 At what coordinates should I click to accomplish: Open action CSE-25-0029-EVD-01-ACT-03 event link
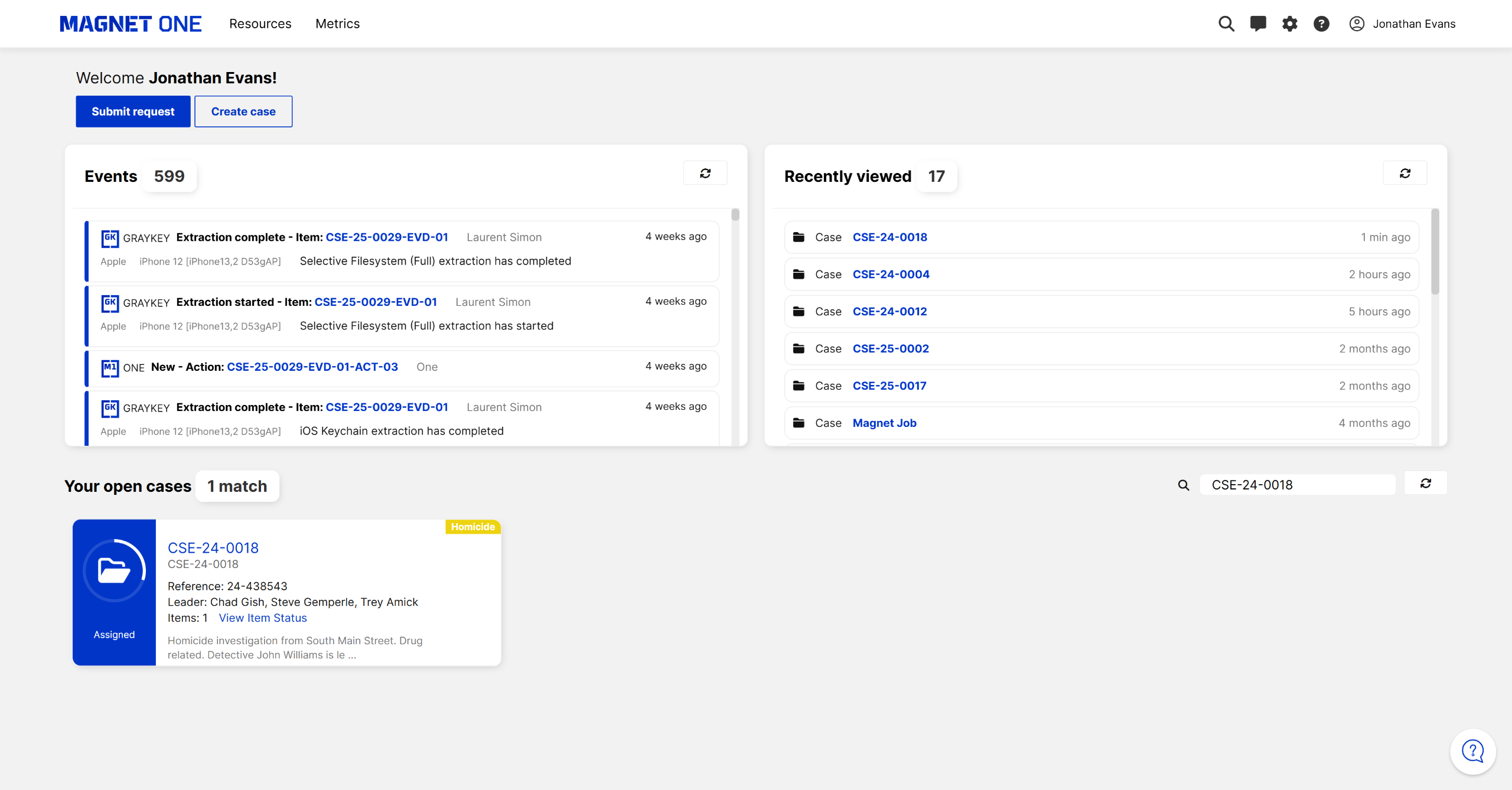312,367
